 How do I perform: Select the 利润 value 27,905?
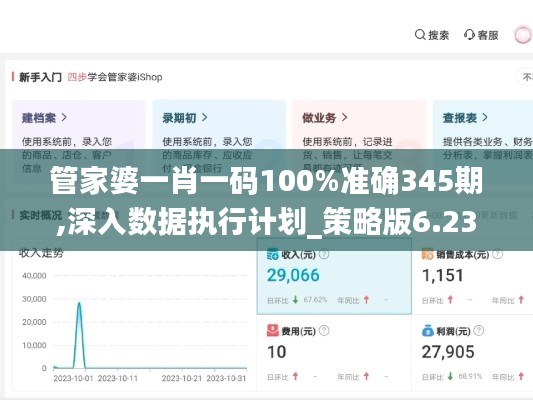pyautogui.click(x=448, y=352)
